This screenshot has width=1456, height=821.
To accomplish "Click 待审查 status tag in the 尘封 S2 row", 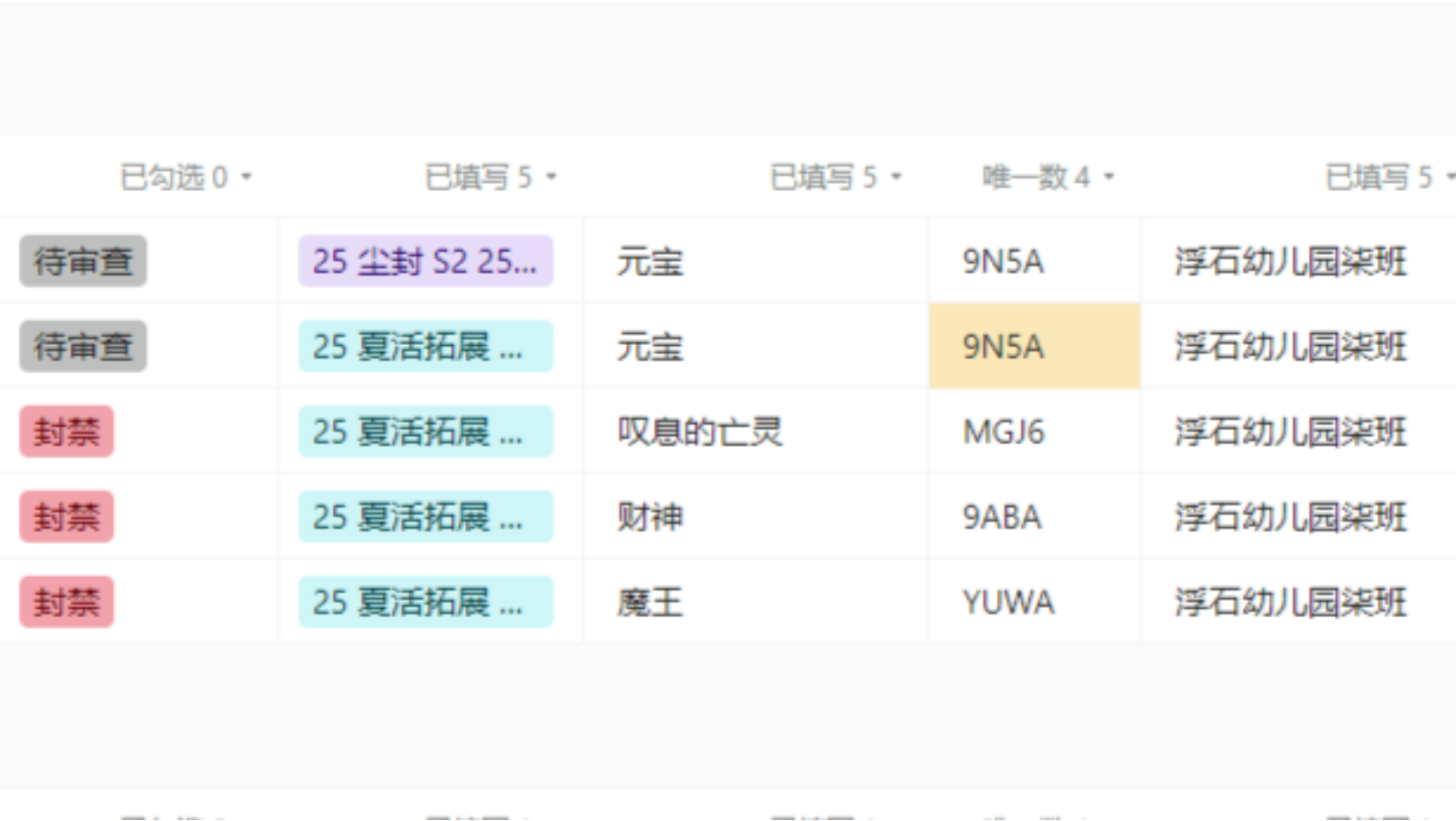I will pos(83,262).
